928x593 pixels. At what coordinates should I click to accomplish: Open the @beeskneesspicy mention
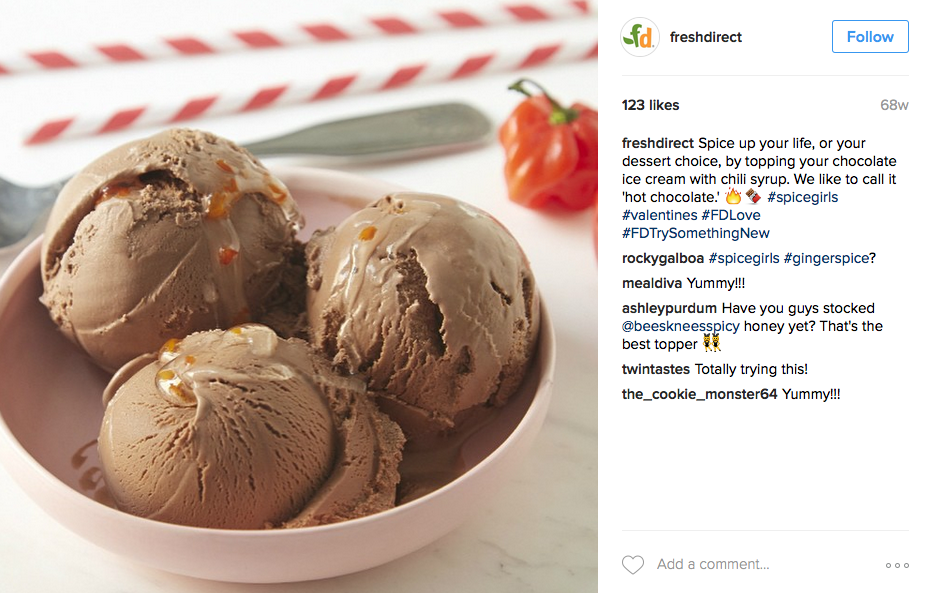[681, 326]
